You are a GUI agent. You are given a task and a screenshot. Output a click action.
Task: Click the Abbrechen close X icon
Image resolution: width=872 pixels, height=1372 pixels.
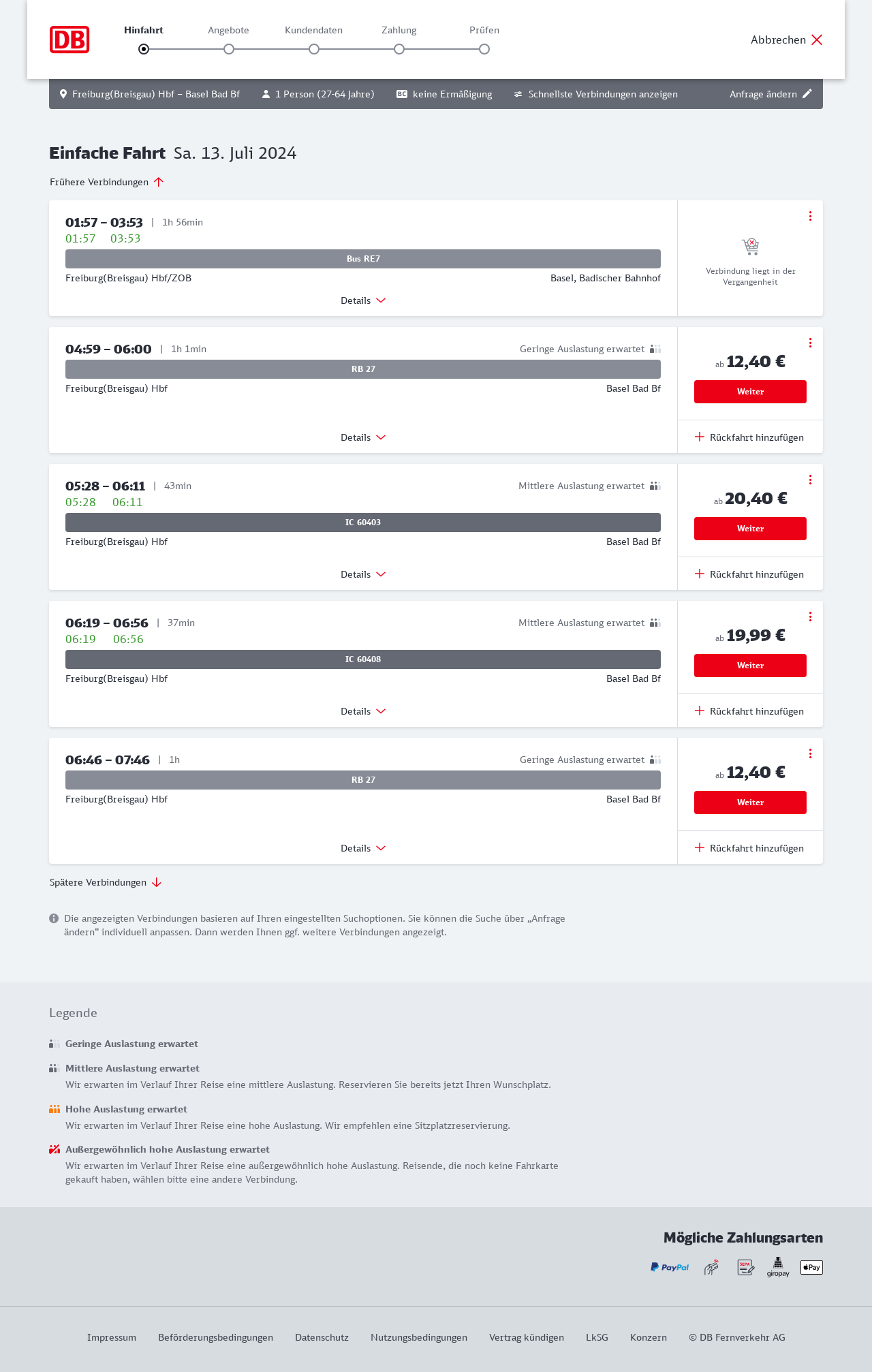pyautogui.click(x=817, y=40)
